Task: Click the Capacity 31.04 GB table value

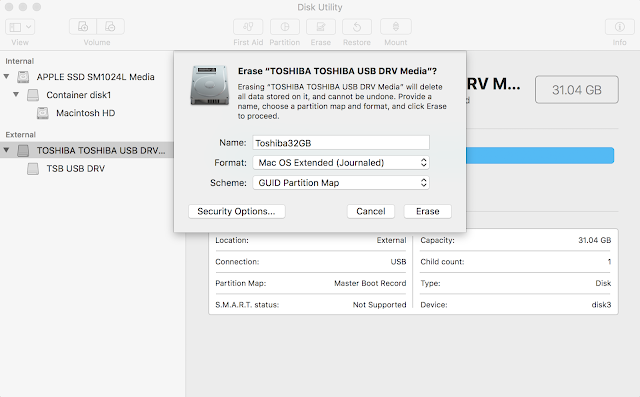Action: (594, 240)
